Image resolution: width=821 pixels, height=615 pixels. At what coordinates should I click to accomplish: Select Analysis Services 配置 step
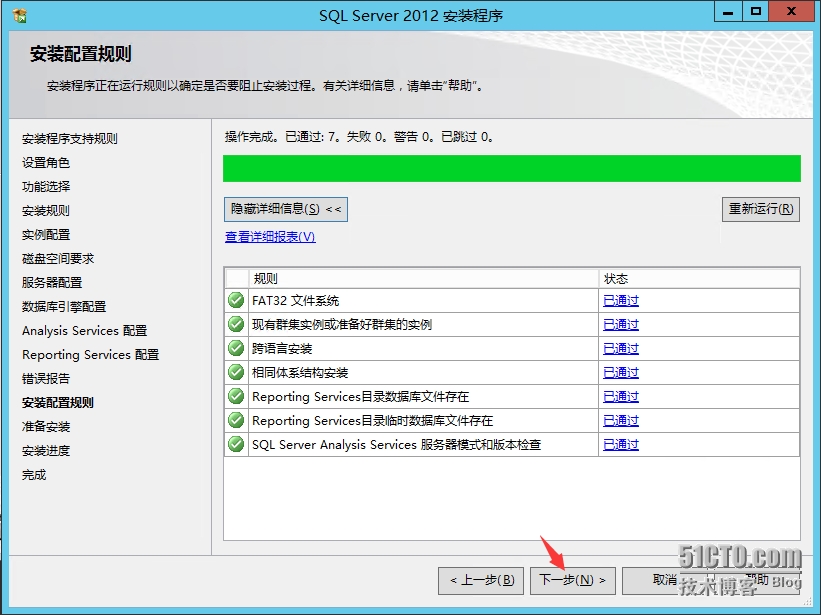point(85,331)
